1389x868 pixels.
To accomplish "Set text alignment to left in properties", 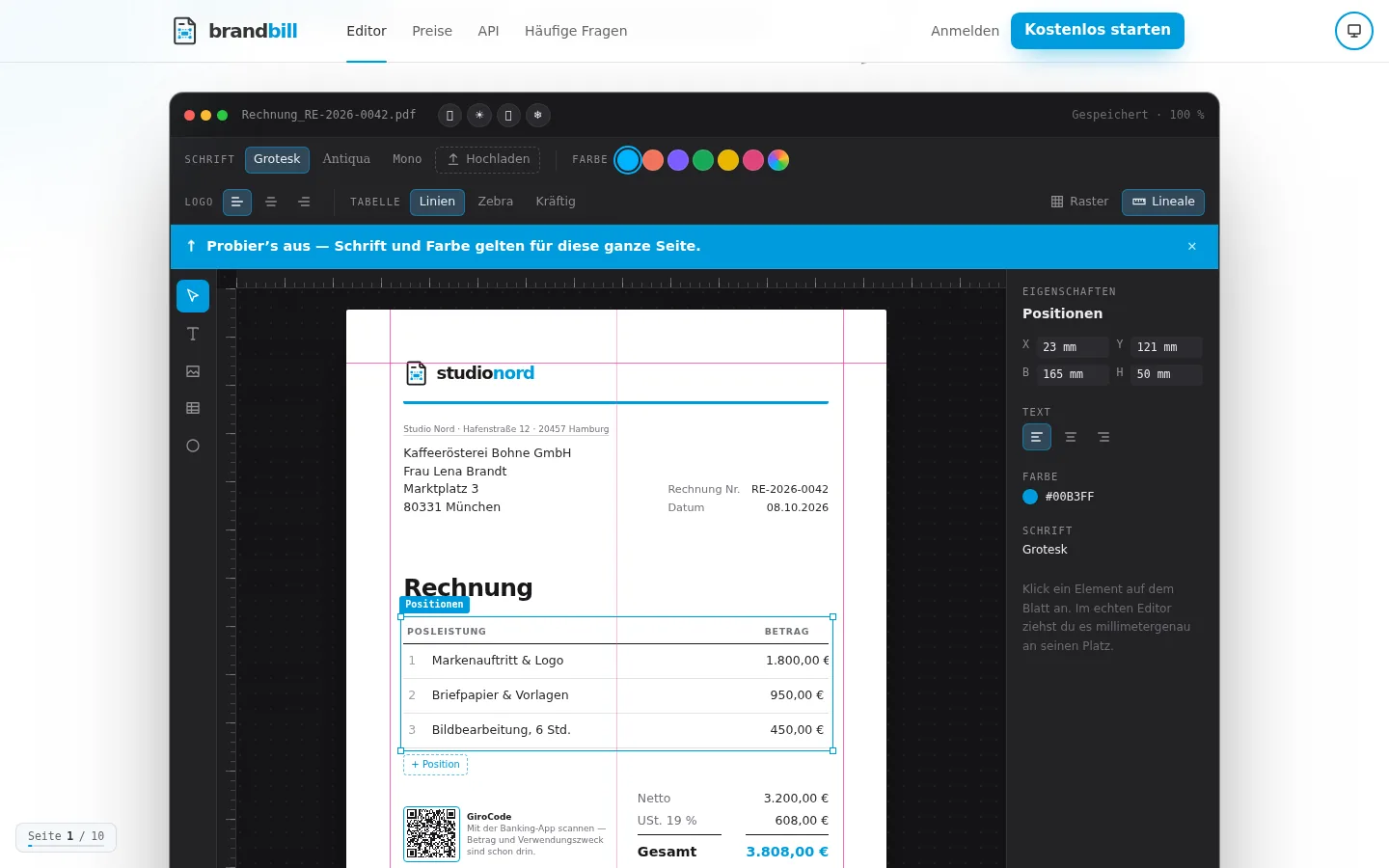I will point(1037,437).
